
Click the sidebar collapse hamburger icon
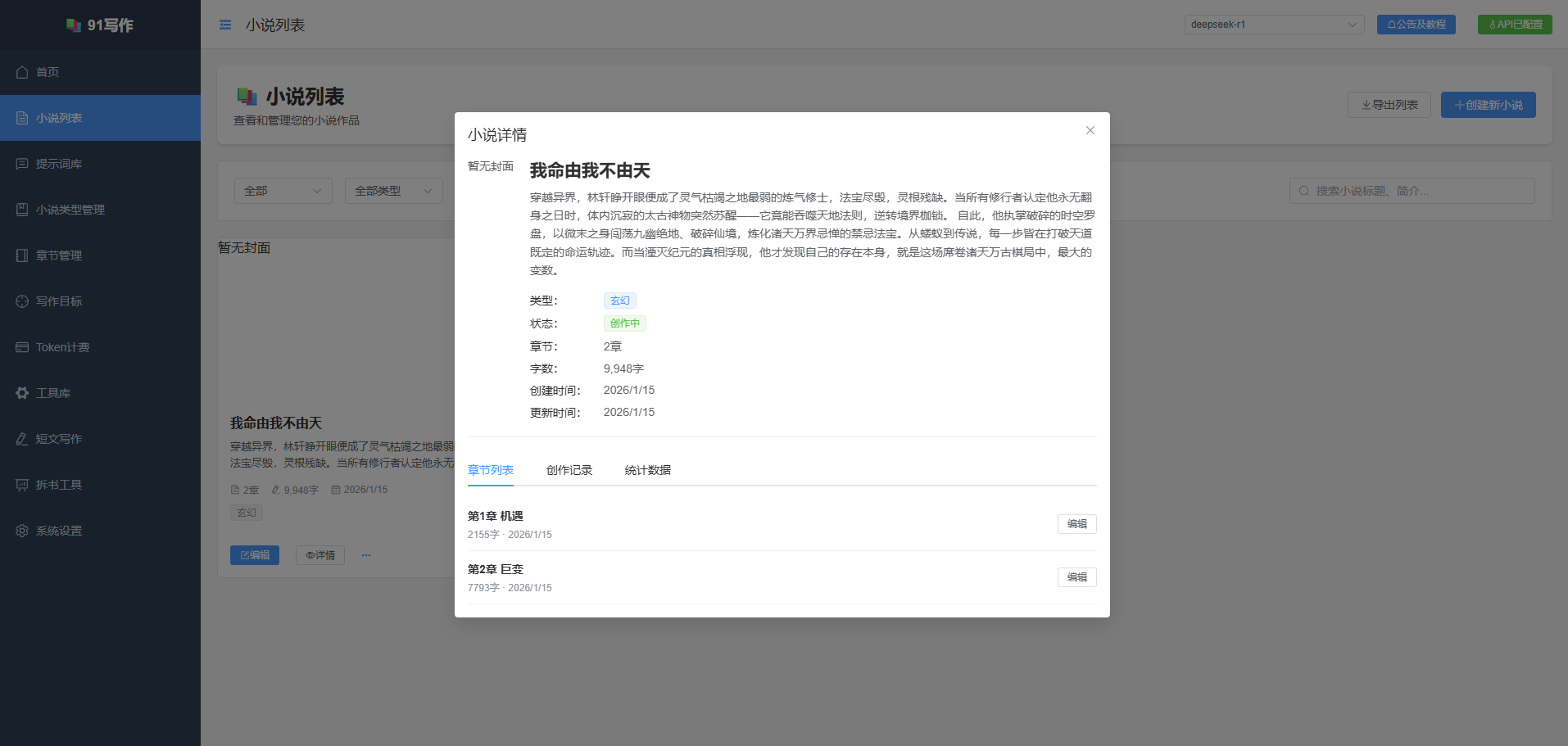click(225, 25)
